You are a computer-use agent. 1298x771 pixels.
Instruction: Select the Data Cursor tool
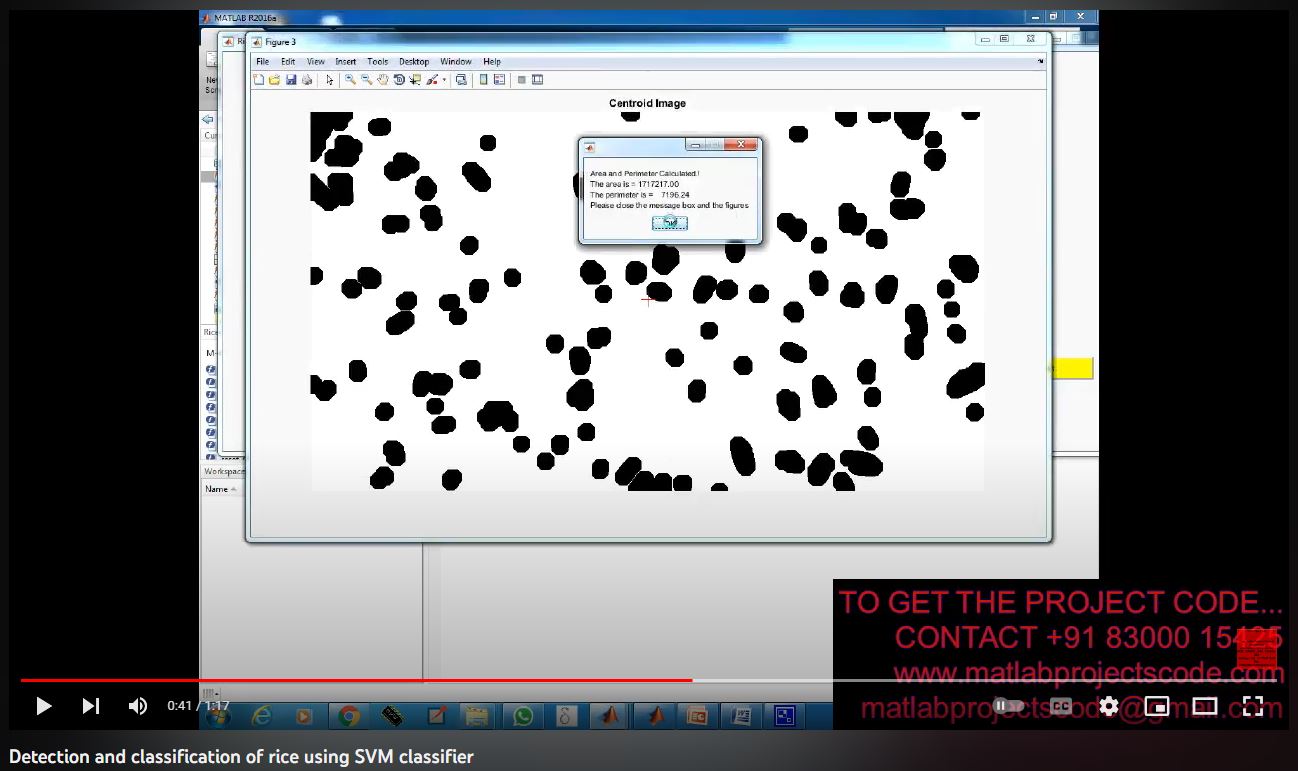point(415,80)
